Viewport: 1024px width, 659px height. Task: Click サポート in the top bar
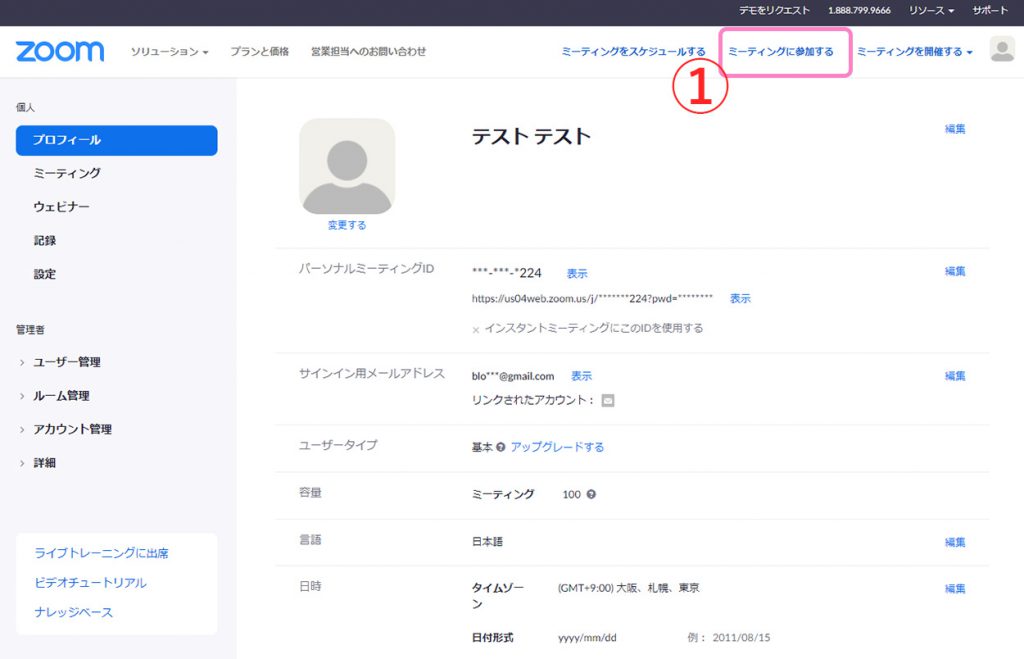point(989,10)
